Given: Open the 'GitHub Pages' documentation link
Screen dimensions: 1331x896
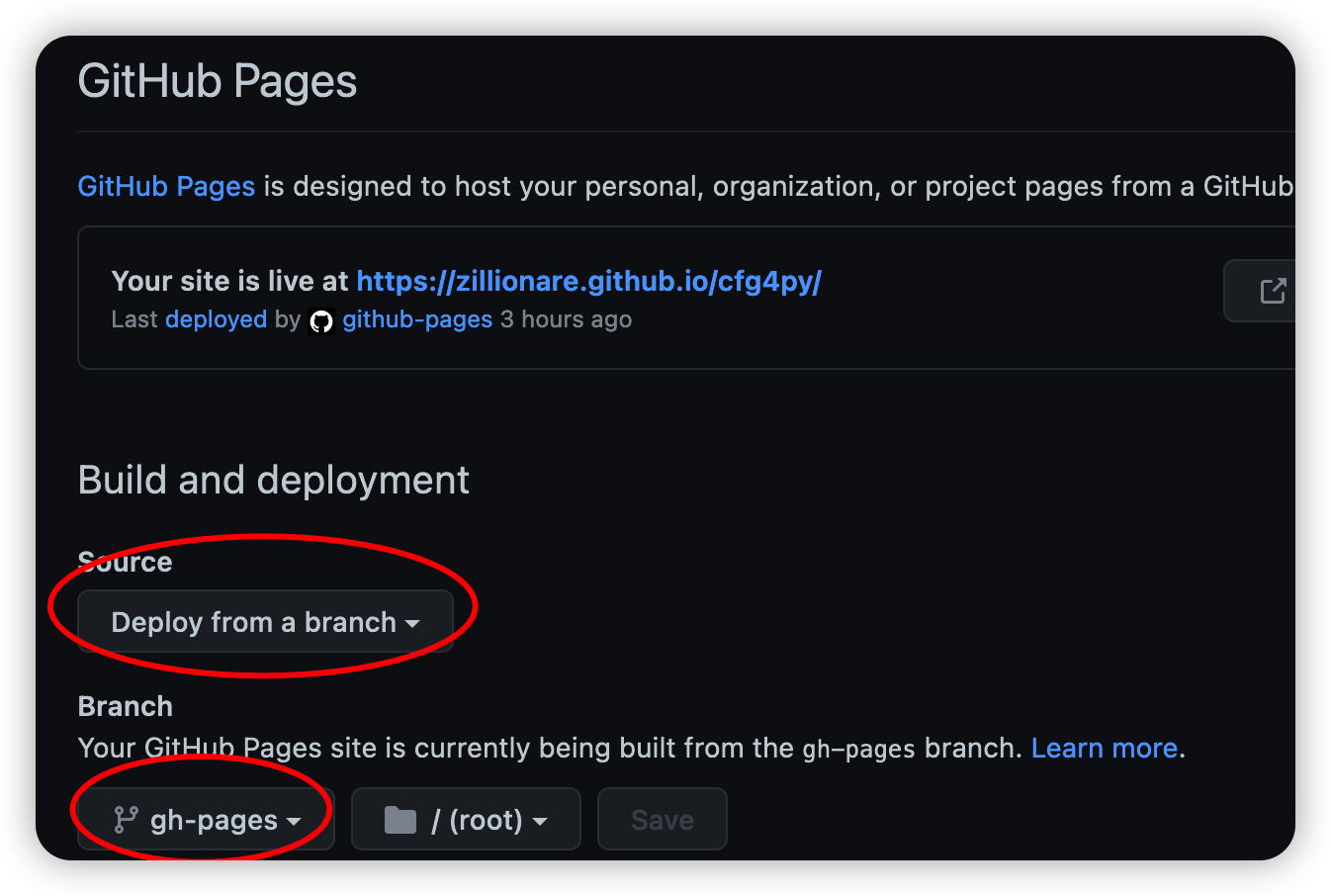Looking at the screenshot, I should [166, 186].
